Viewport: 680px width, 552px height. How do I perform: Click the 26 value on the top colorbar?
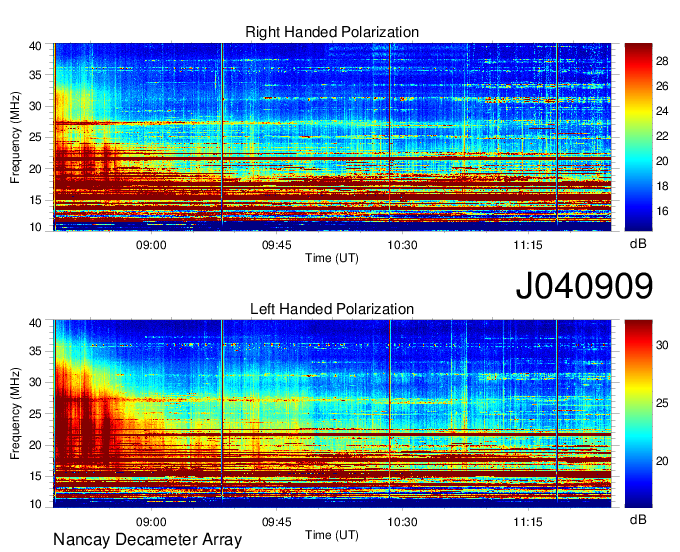pyautogui.click(x=662, y=86)
